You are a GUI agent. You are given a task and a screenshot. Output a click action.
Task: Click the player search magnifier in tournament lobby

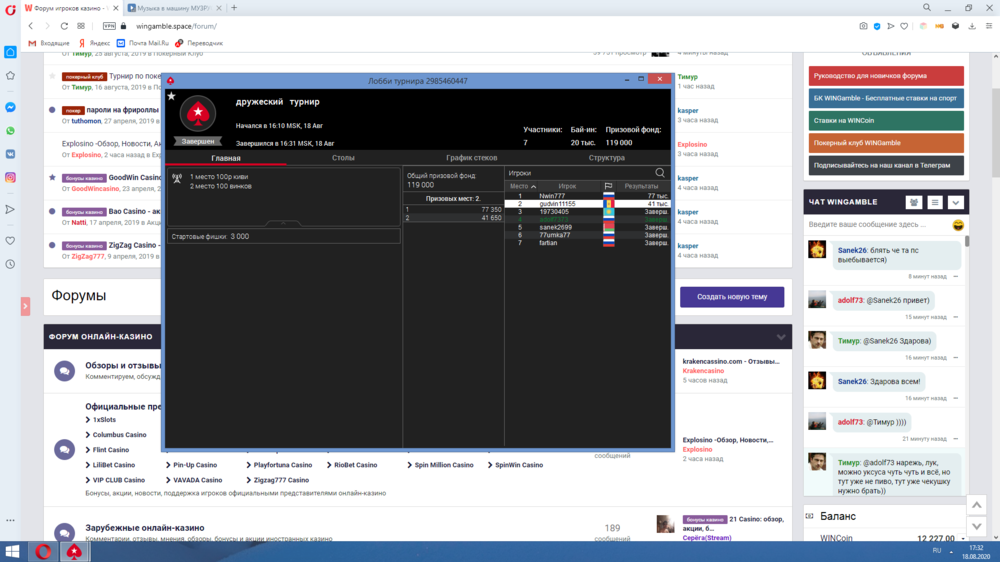[x=660, y=173]
